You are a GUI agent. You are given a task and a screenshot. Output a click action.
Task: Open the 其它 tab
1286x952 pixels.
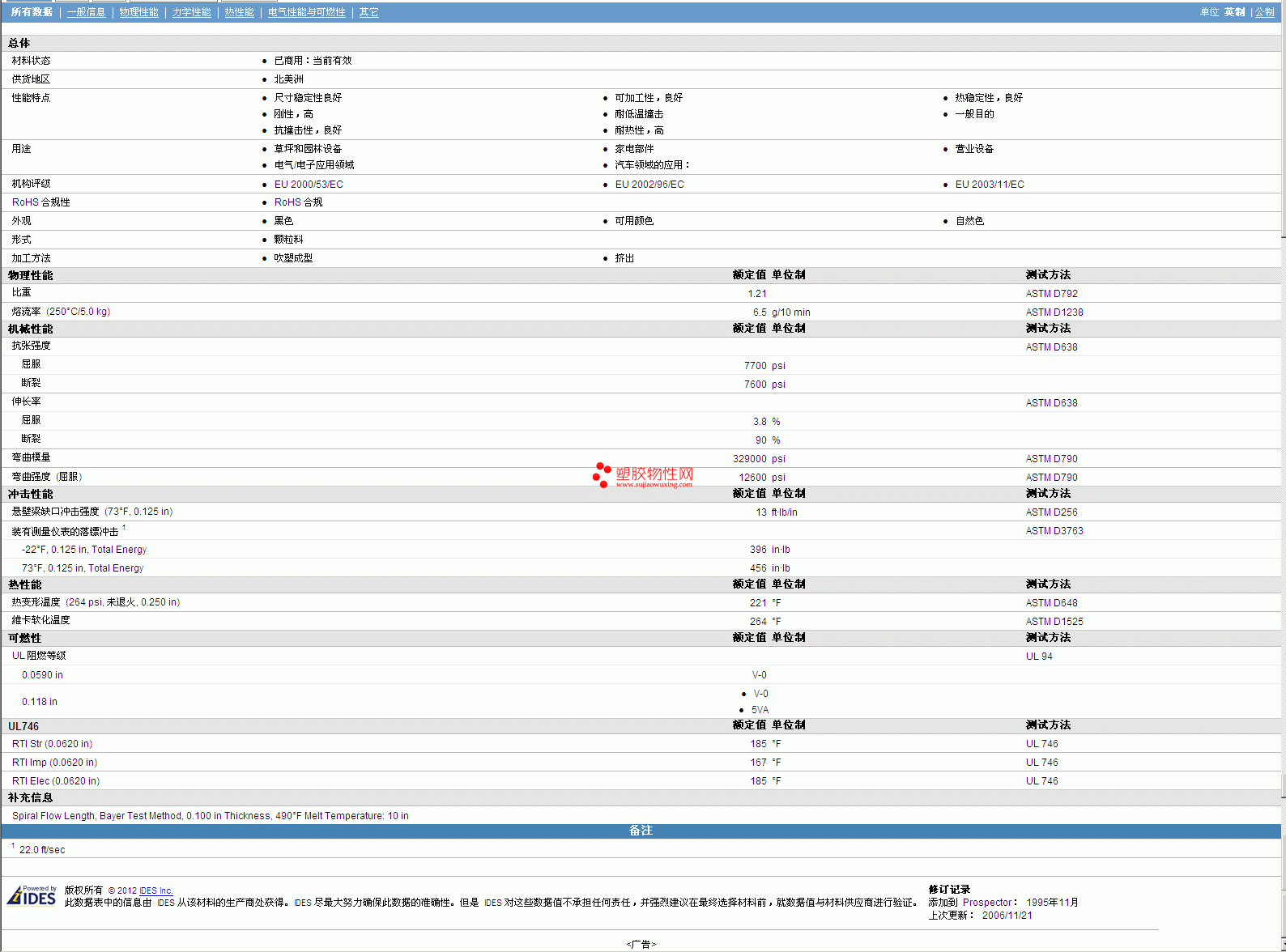click(x=368, y=12)
